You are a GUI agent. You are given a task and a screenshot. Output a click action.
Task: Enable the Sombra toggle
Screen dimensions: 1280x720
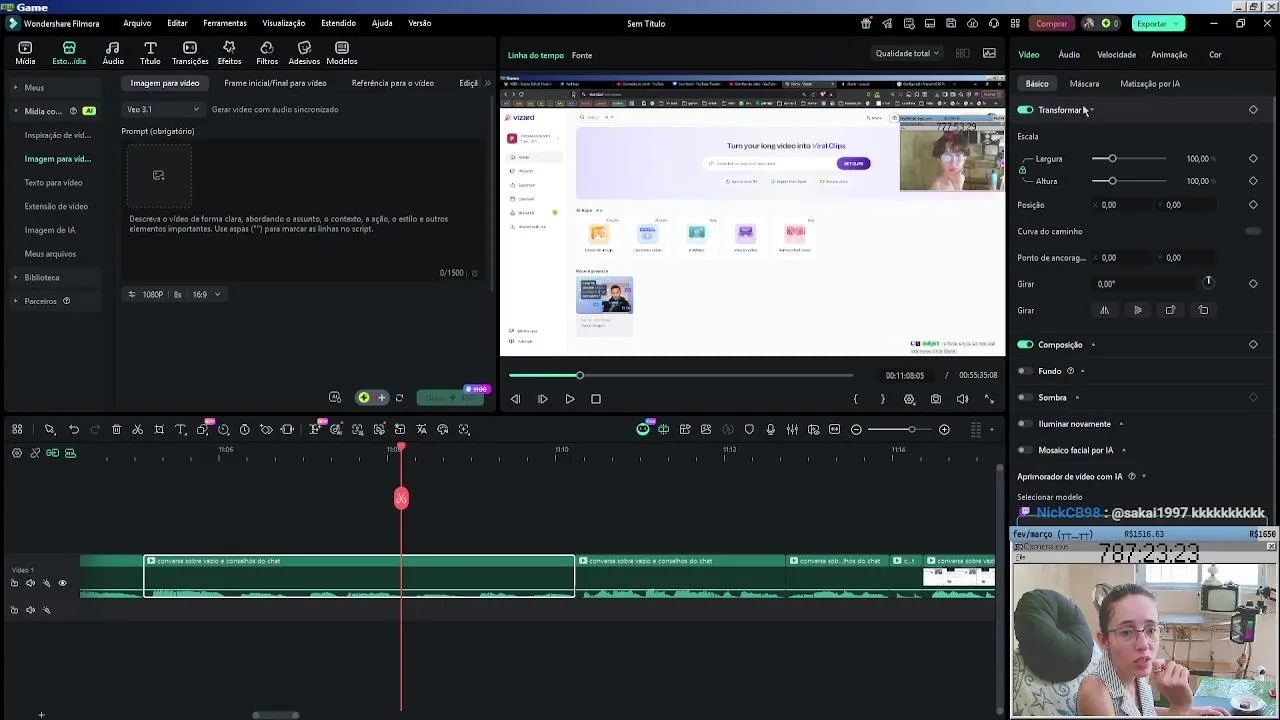[x=1025, y=397]
